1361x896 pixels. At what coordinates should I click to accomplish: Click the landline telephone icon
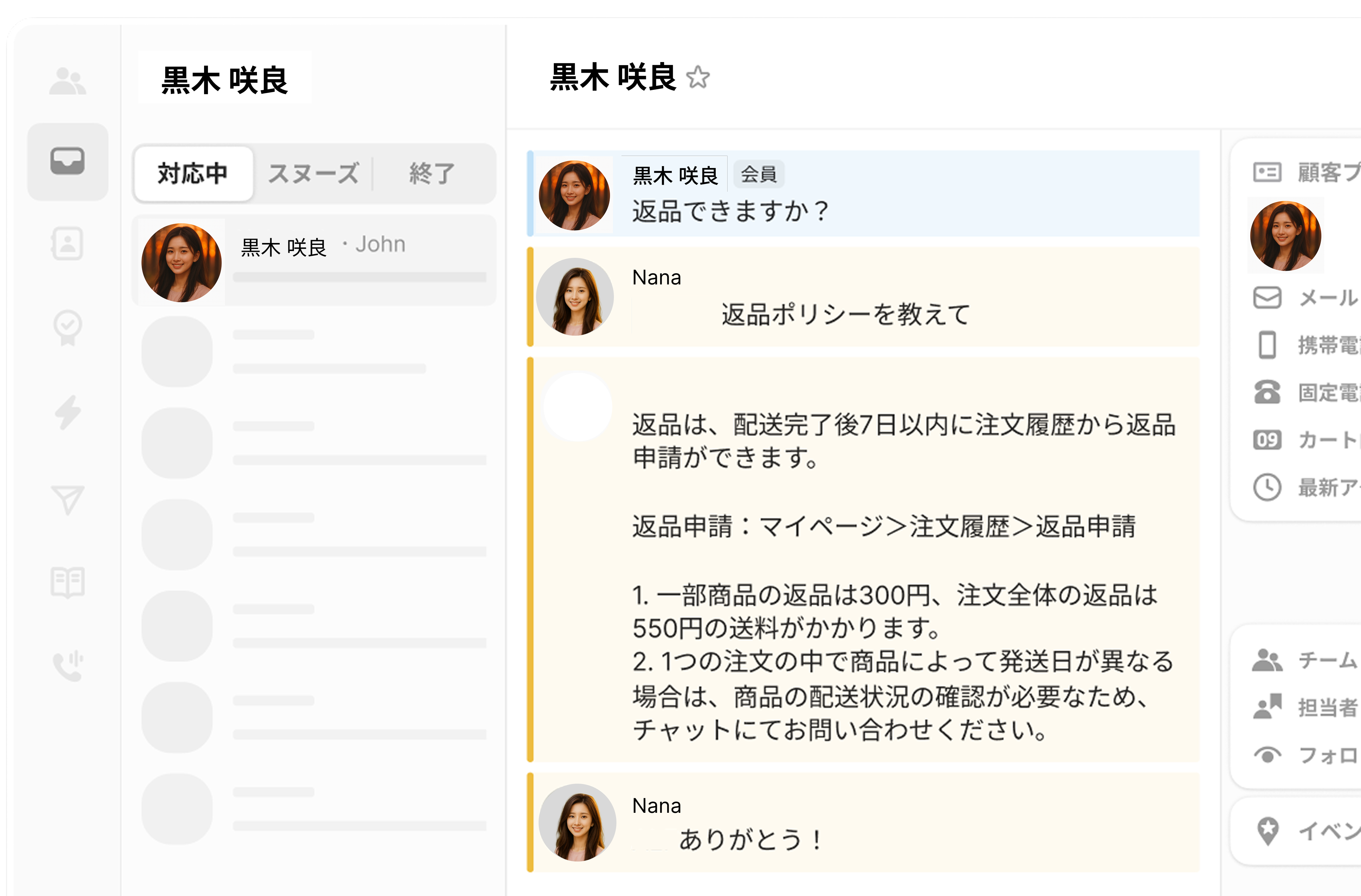[x=1267, y=392]
